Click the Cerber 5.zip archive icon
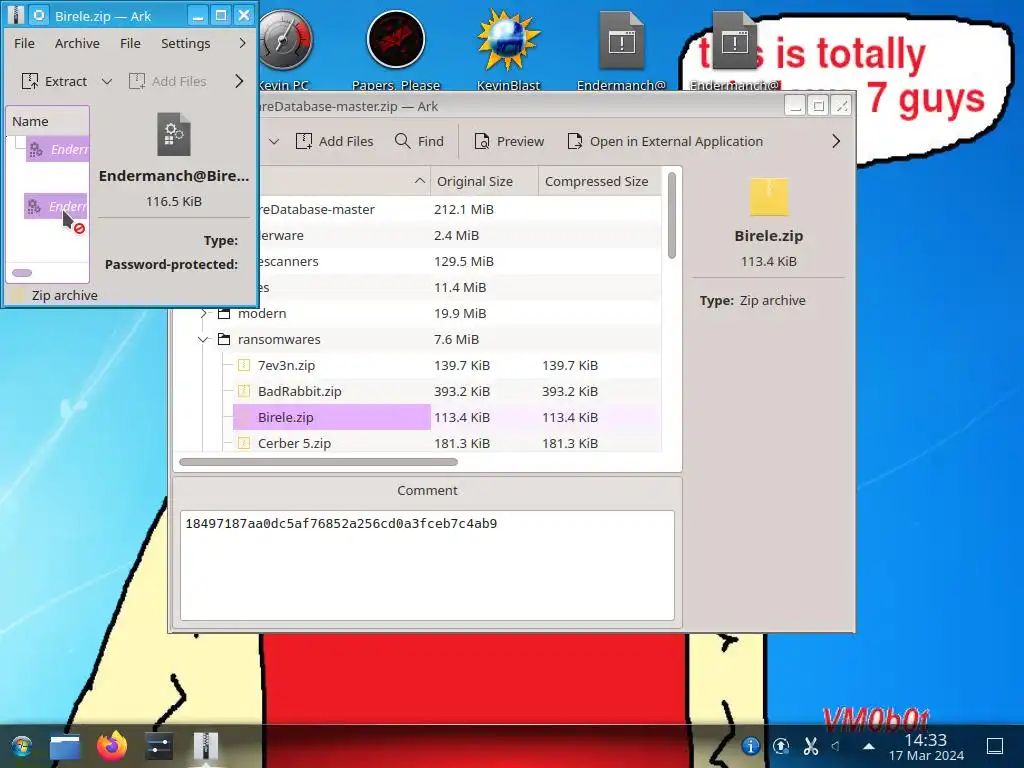 244,443
